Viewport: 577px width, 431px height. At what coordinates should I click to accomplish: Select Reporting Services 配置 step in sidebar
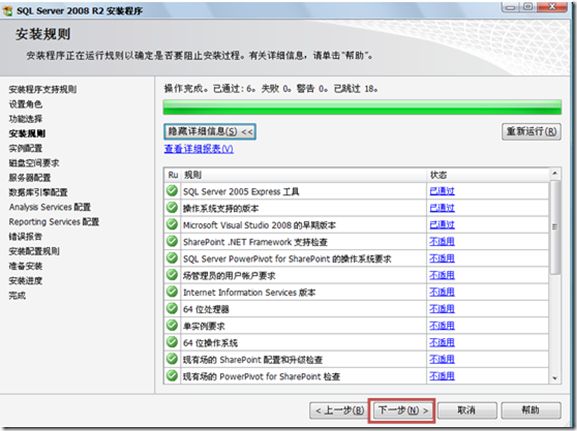(x=54, y=222)
